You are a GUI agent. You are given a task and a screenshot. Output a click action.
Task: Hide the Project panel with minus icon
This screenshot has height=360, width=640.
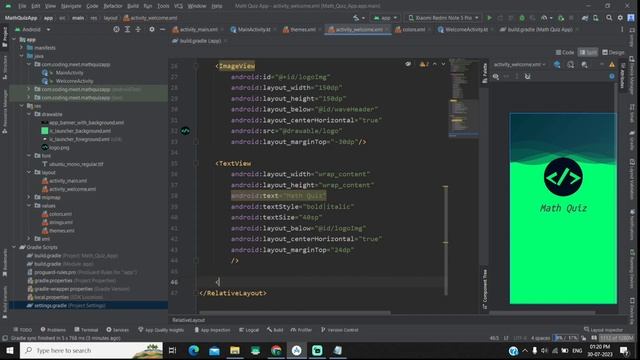coord(162,29)
